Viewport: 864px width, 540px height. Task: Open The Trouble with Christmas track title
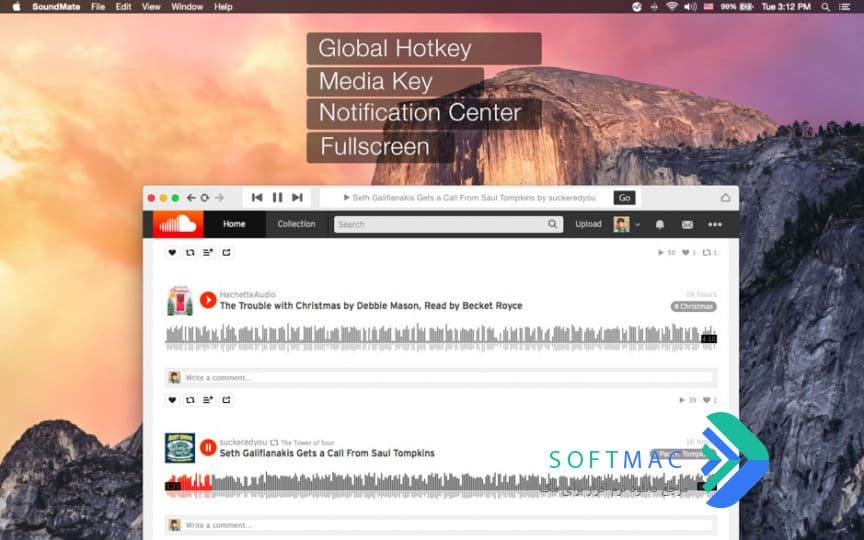[x=371, y=306]
